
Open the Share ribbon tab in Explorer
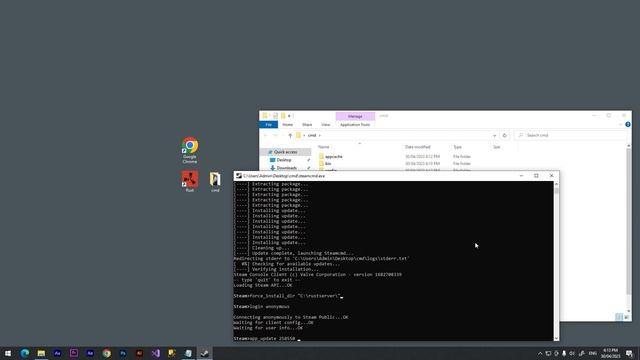tap(307, 124)
